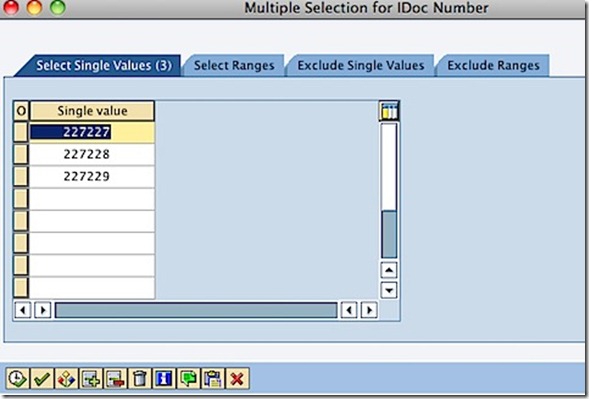Click right arrow at far-right end of horizontal scrollbar
The width and height of the screenshot is (589, 399).
pyautogui.click(x=369, y=310)
